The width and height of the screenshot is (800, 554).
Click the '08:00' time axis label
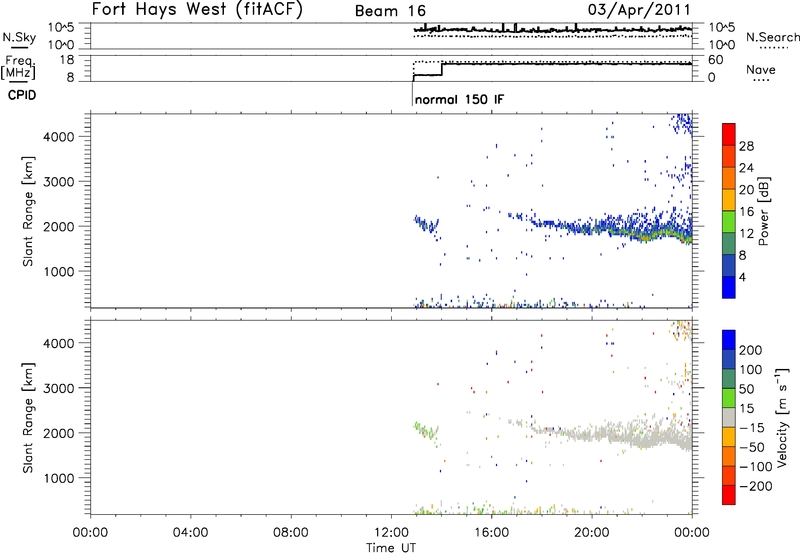[x=291, y=532]
